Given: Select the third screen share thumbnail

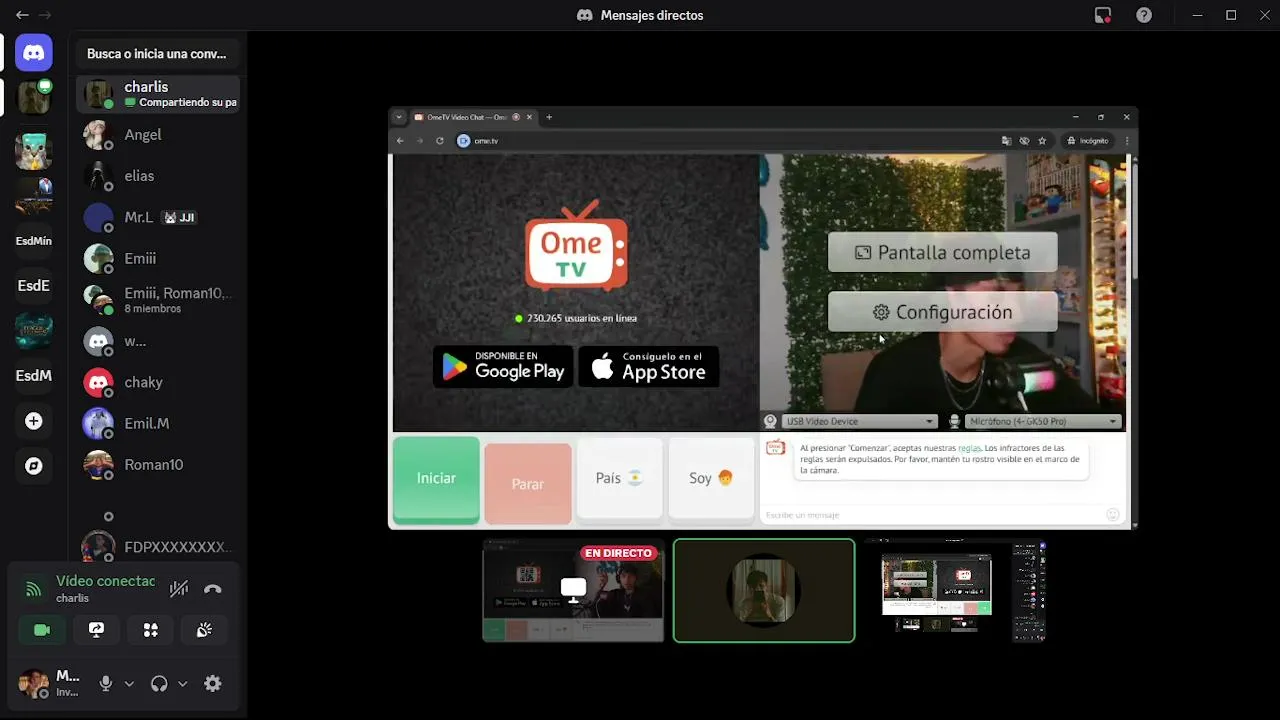Looking at the screenshot, I should (x=955, y=590).
